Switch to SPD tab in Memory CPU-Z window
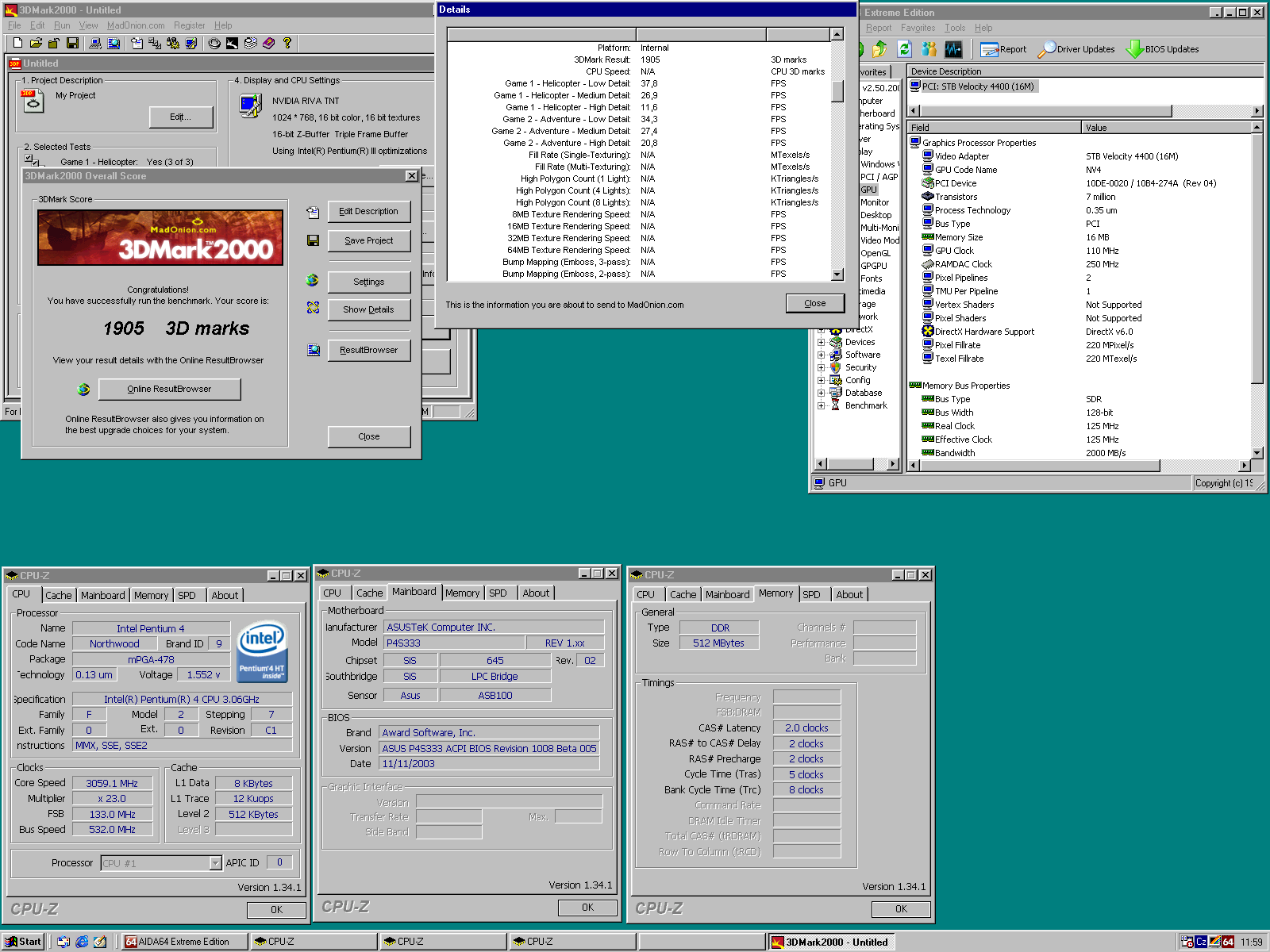This screenshot has height=952, width=1270. (811, 594)
